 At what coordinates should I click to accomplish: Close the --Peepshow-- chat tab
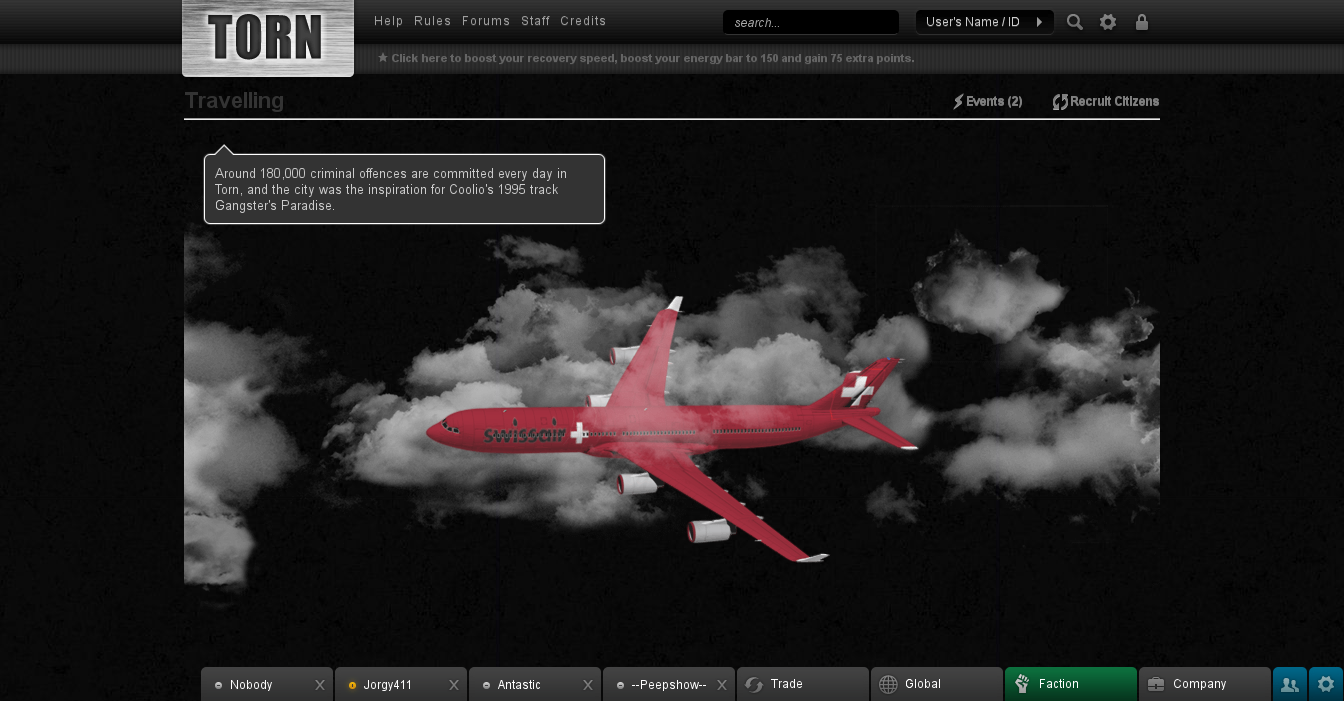pos(722,685)
